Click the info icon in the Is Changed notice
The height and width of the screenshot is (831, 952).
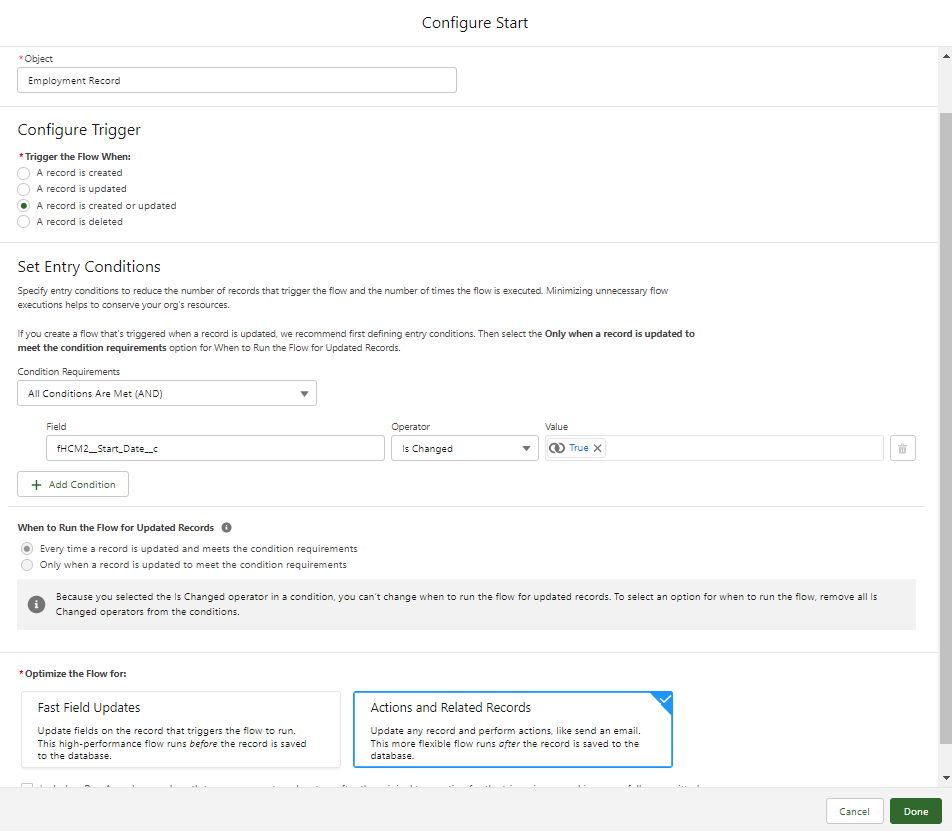[x=36, y=604]
